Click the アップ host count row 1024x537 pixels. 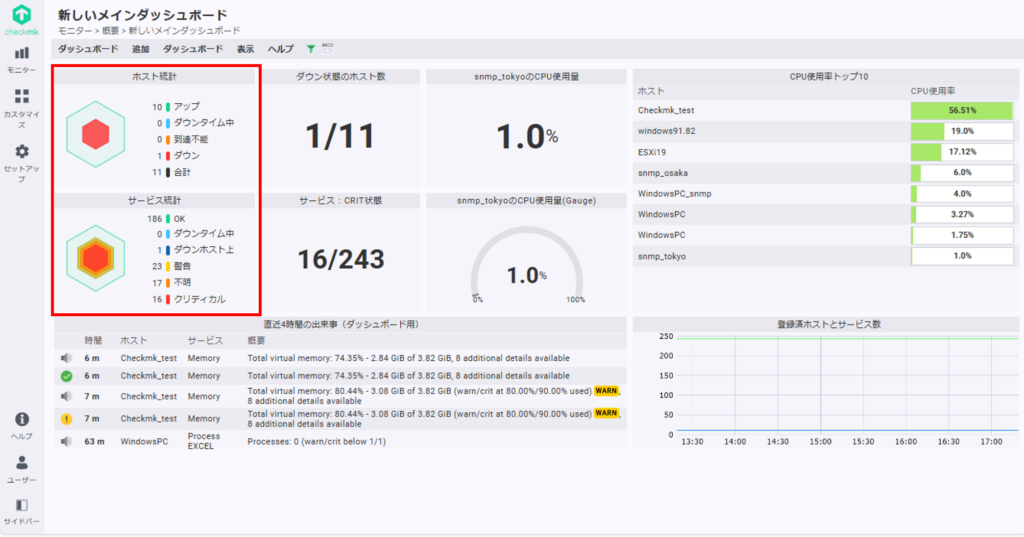pos(176,106)
